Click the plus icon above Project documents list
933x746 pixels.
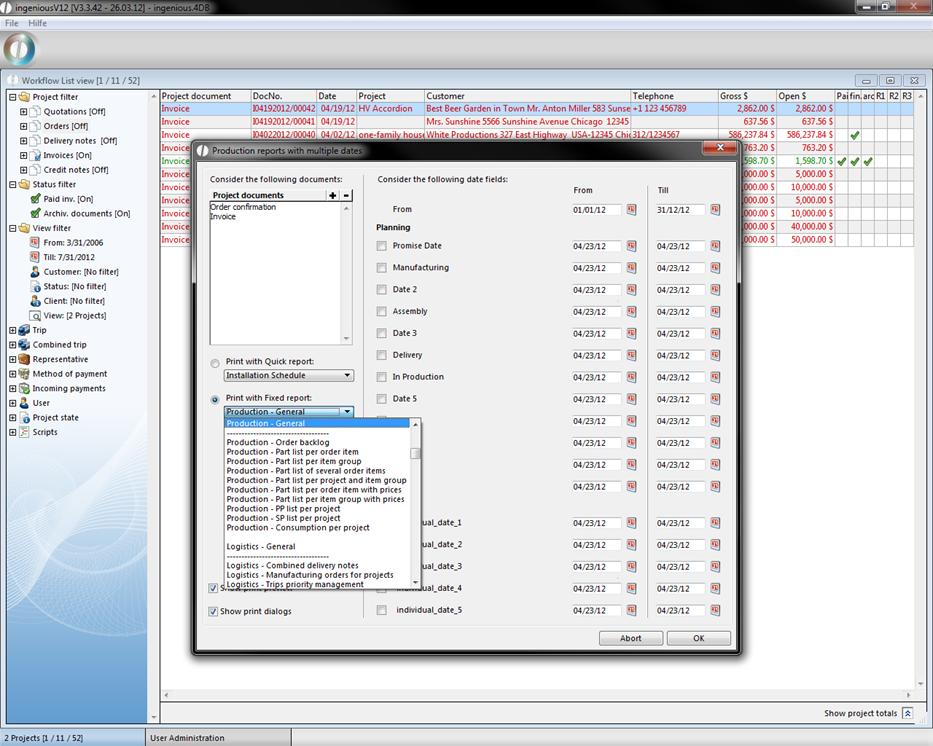click(x=333, y=195)
